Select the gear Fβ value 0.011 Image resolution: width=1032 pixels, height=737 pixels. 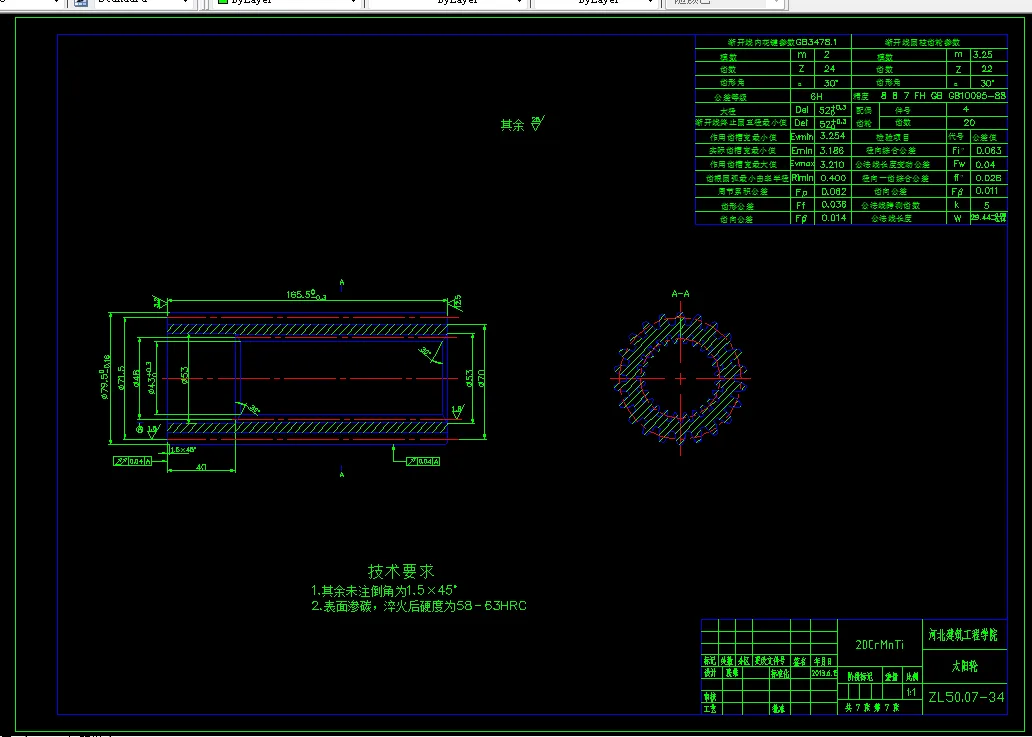click(x=989, y=191)
